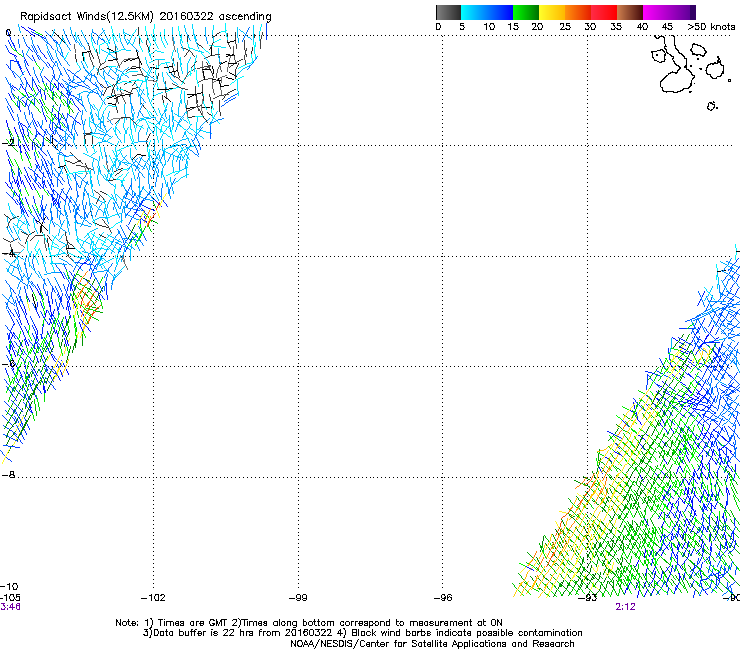The image size is (740, 650).
Task: Click the small southern Galapagos islet outline
Action: pyautogui.click(x=712, y=106)
